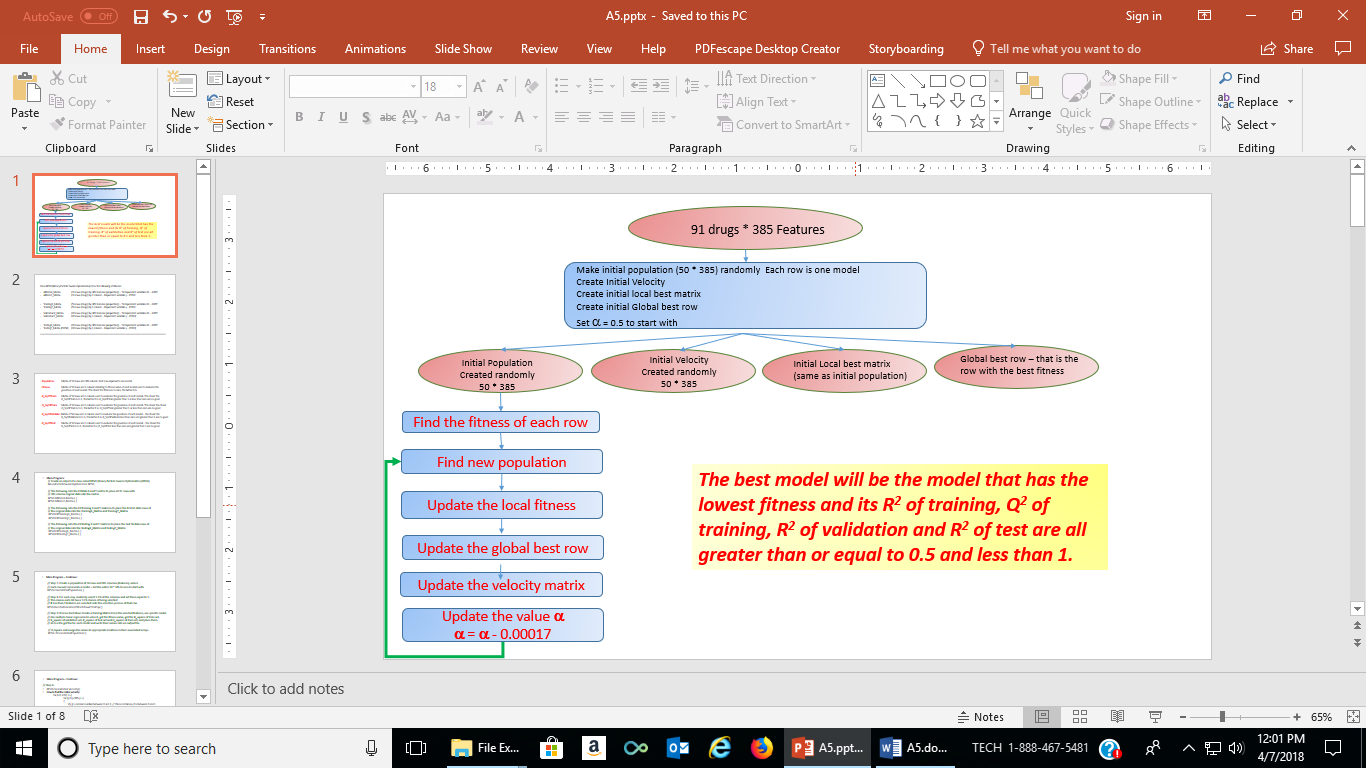Click the zoom level 65% value
The height and width of the screenshot is (768, 1366).
(1321, 717)
